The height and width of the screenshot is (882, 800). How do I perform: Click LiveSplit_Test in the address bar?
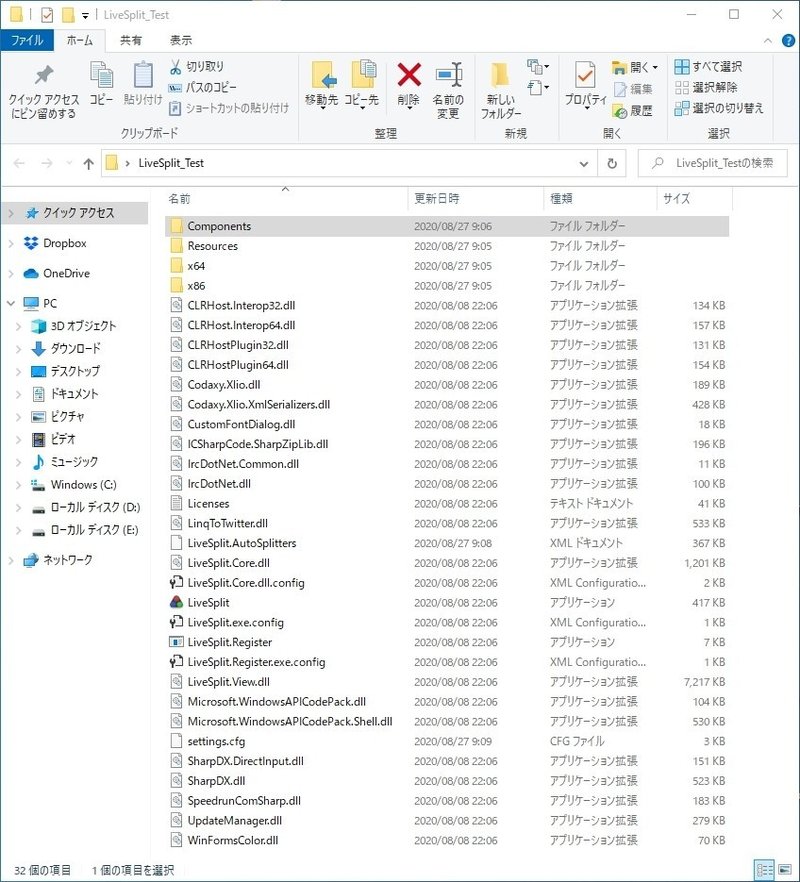coord(171,163)
